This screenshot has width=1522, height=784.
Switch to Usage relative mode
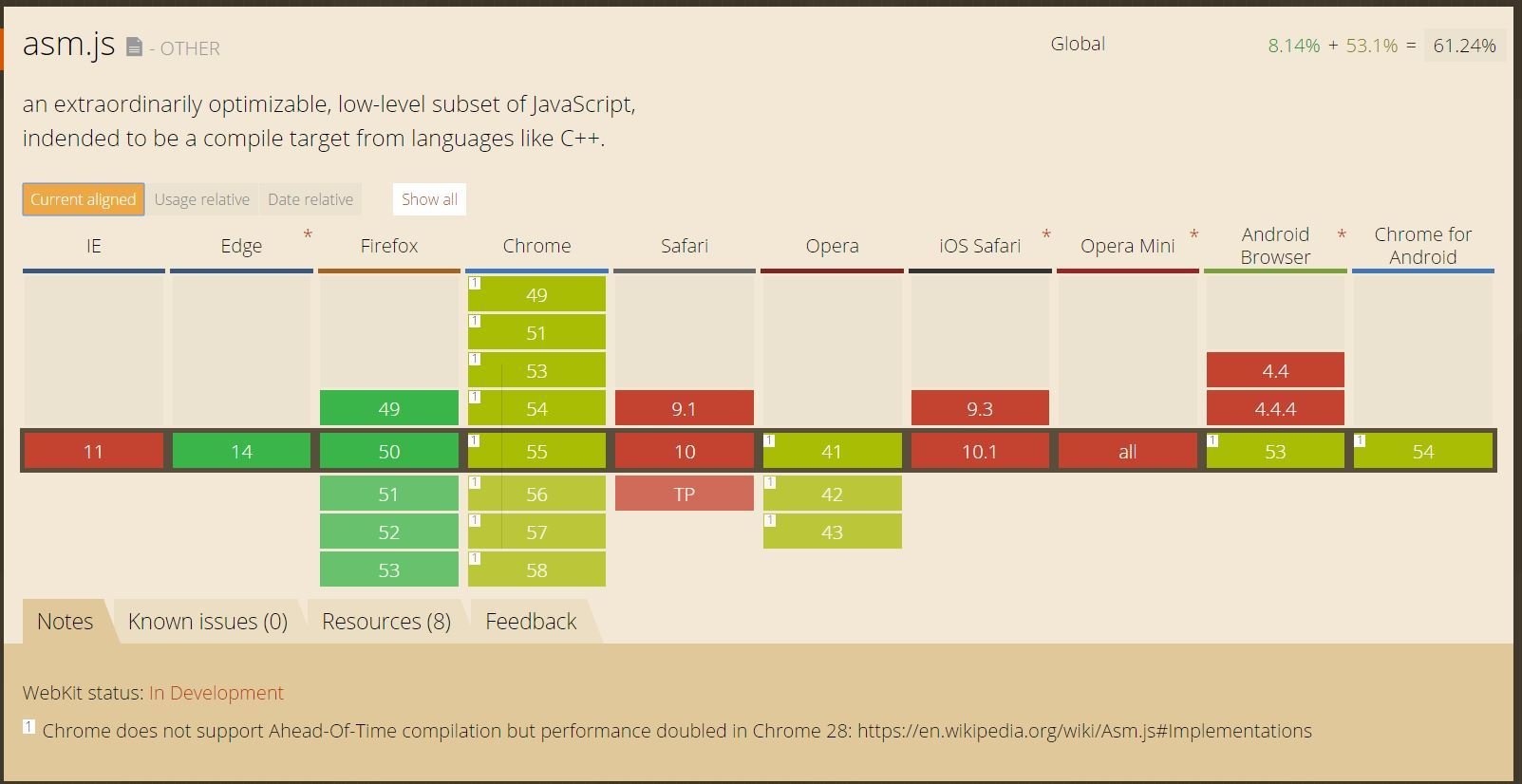coord(202,199)
